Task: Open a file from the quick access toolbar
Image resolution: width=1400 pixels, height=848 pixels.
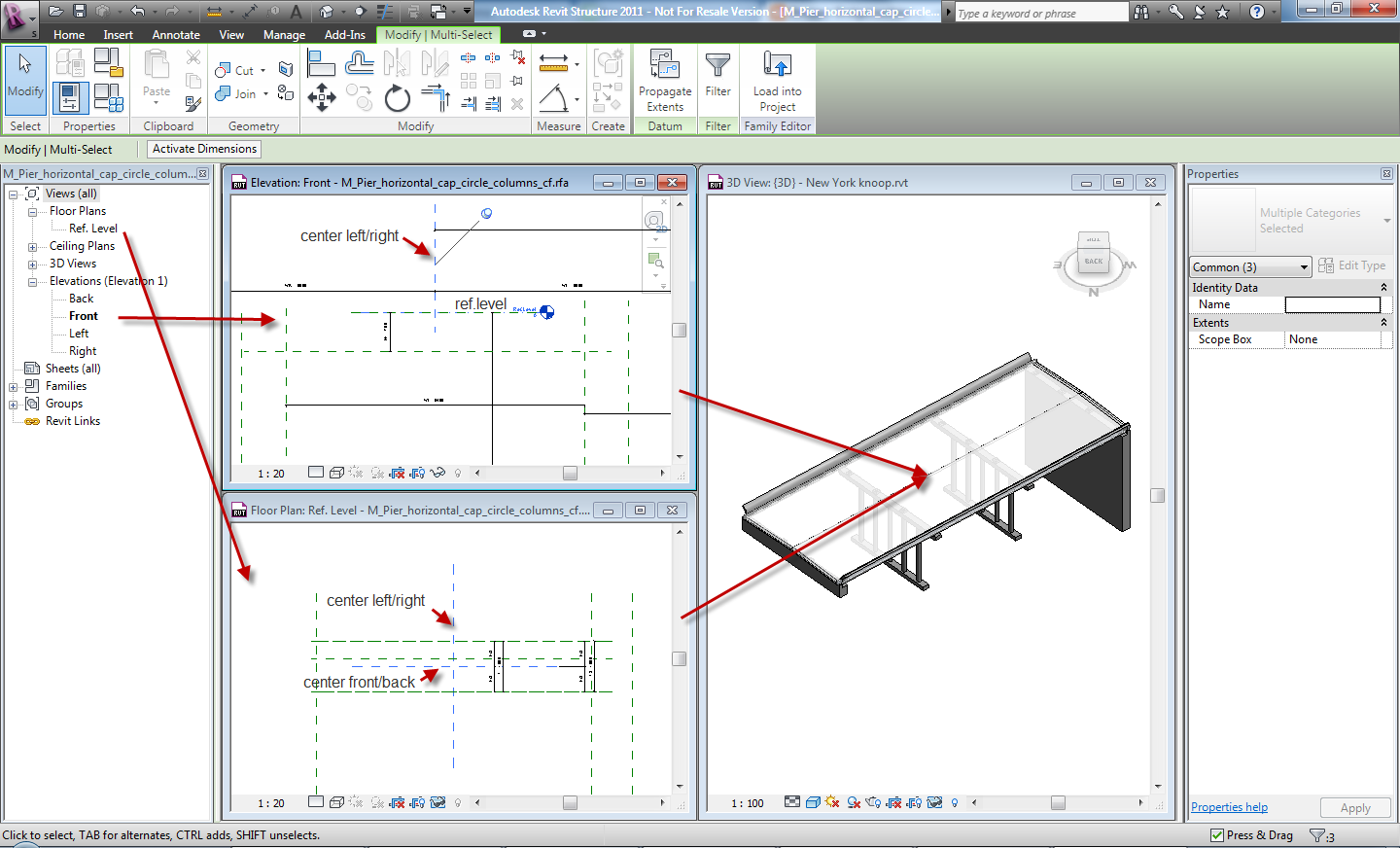Action: click(x=55, y=12)
